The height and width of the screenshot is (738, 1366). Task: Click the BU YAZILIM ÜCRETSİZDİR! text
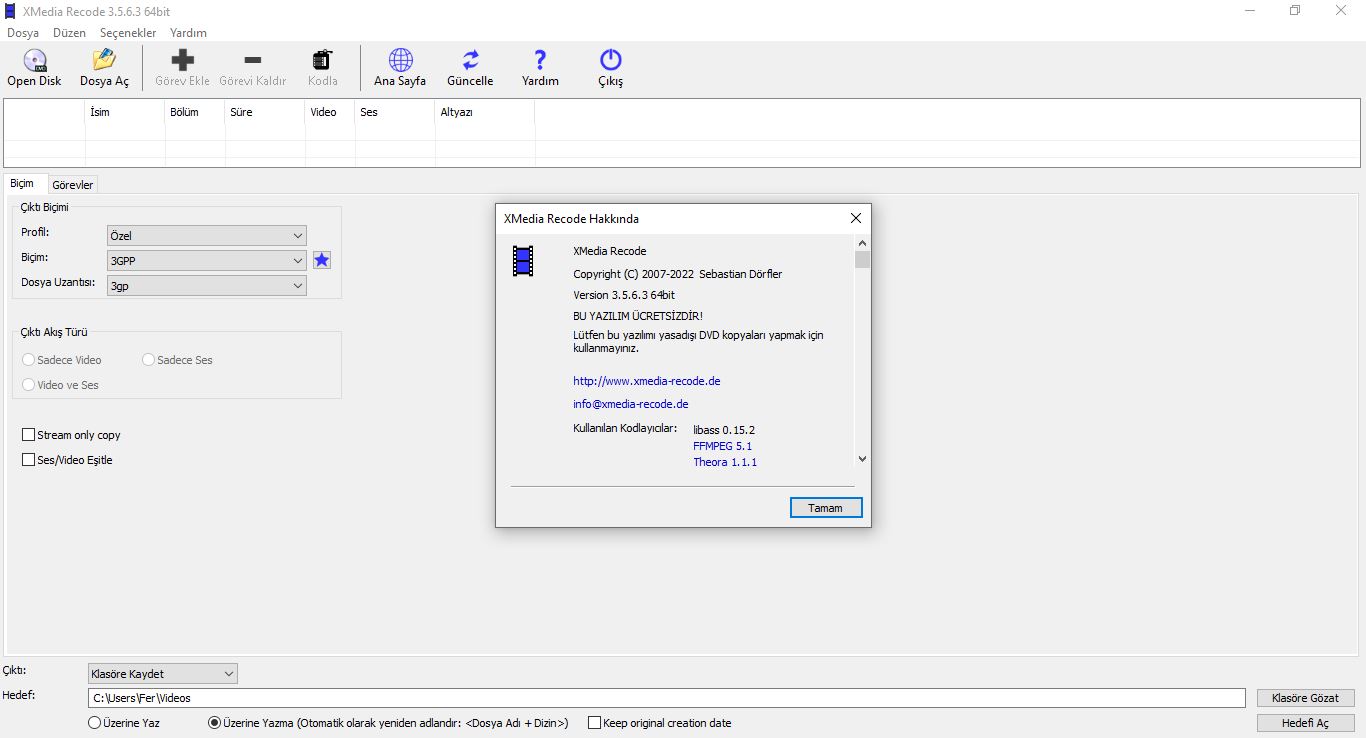tap(638, 316)
